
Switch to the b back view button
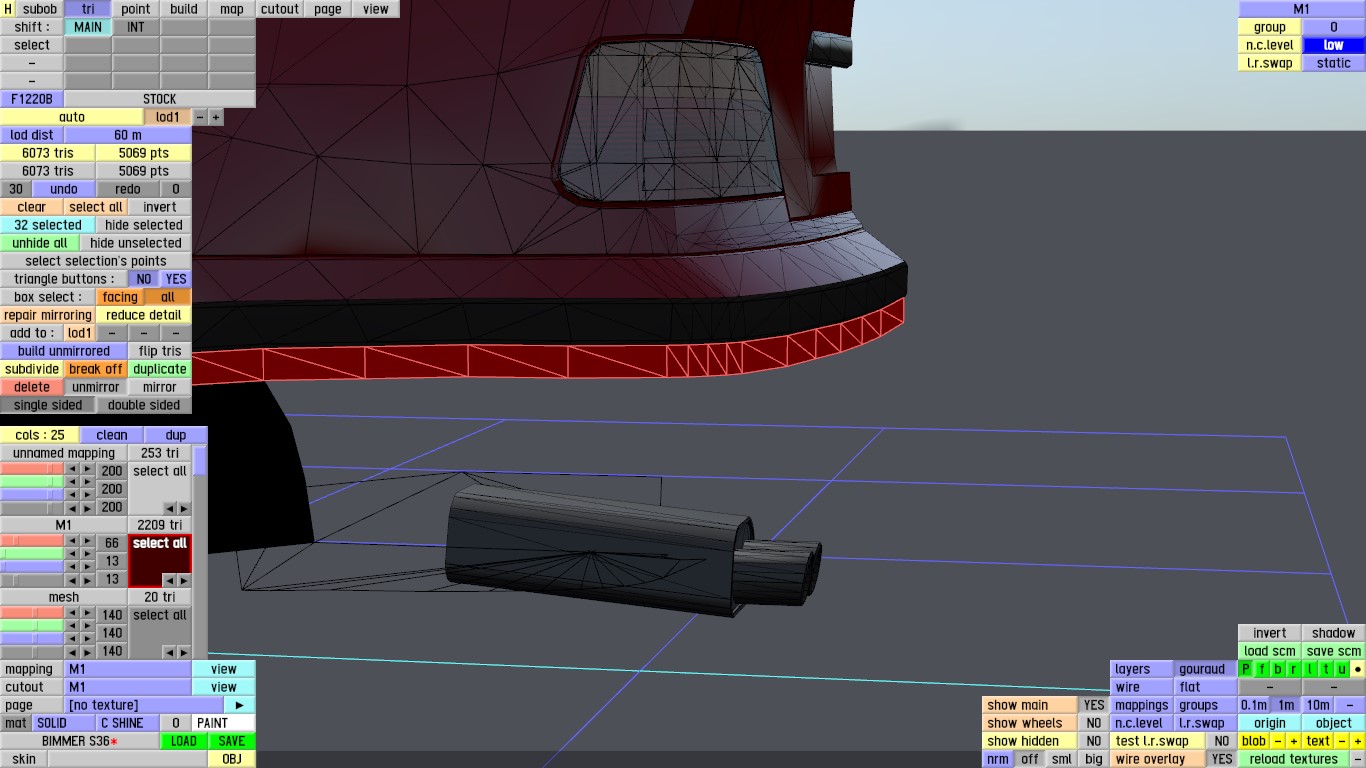coord(1278,669)
